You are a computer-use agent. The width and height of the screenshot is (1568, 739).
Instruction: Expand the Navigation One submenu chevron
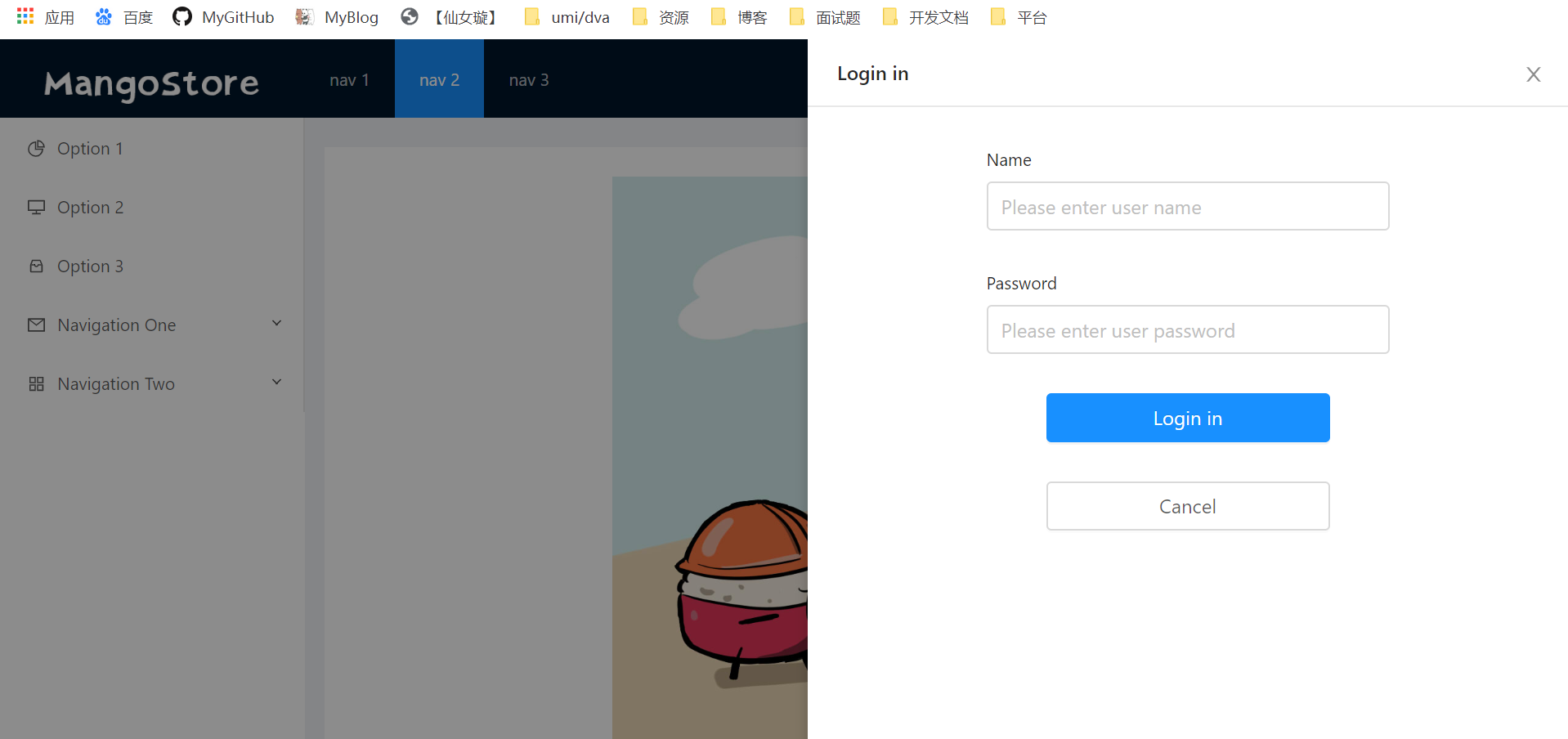pyautogui.click(x=276, y=324)
